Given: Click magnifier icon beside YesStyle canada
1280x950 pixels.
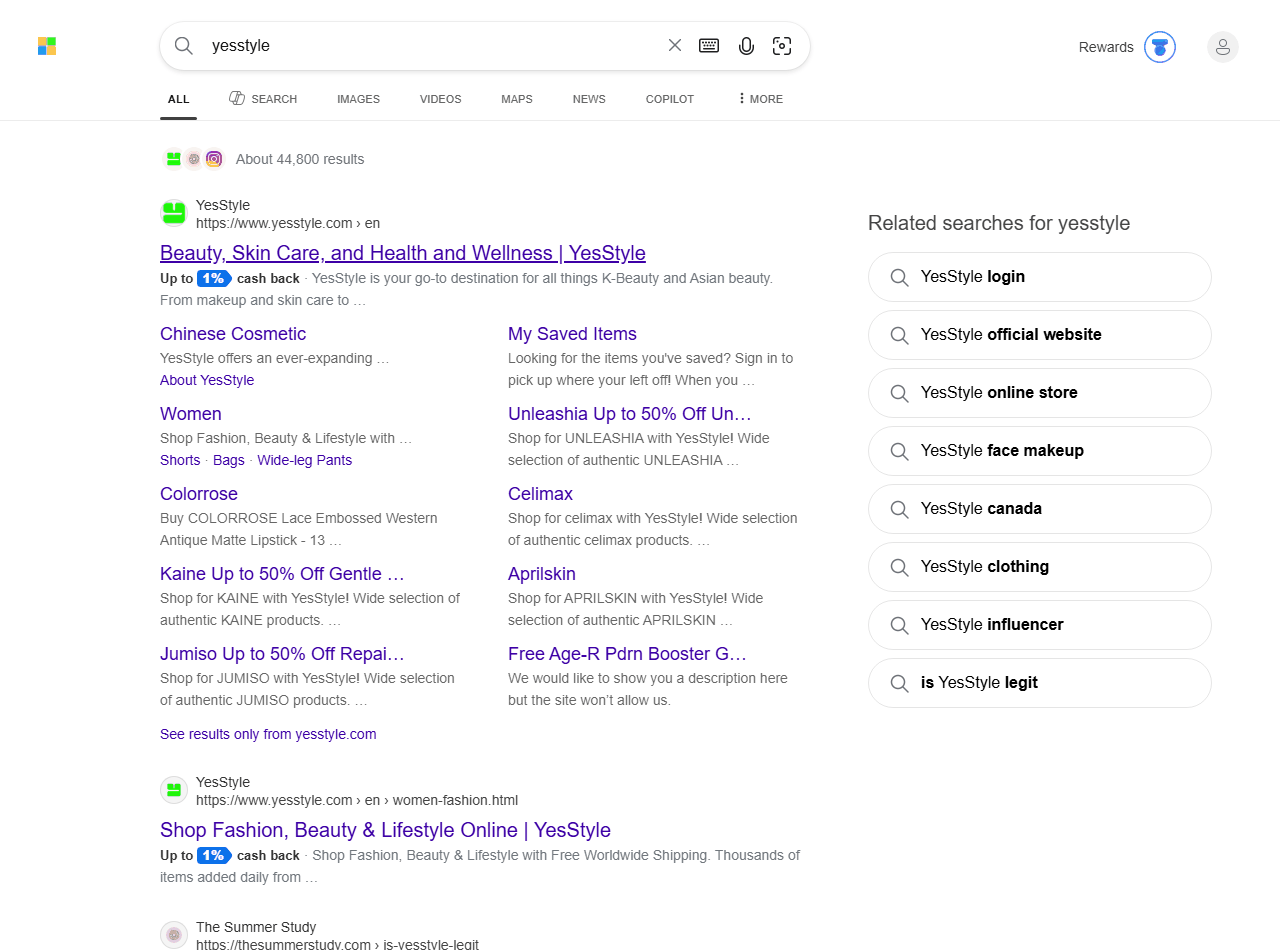Looking at the screenshot, I should (x=900, y=509).
